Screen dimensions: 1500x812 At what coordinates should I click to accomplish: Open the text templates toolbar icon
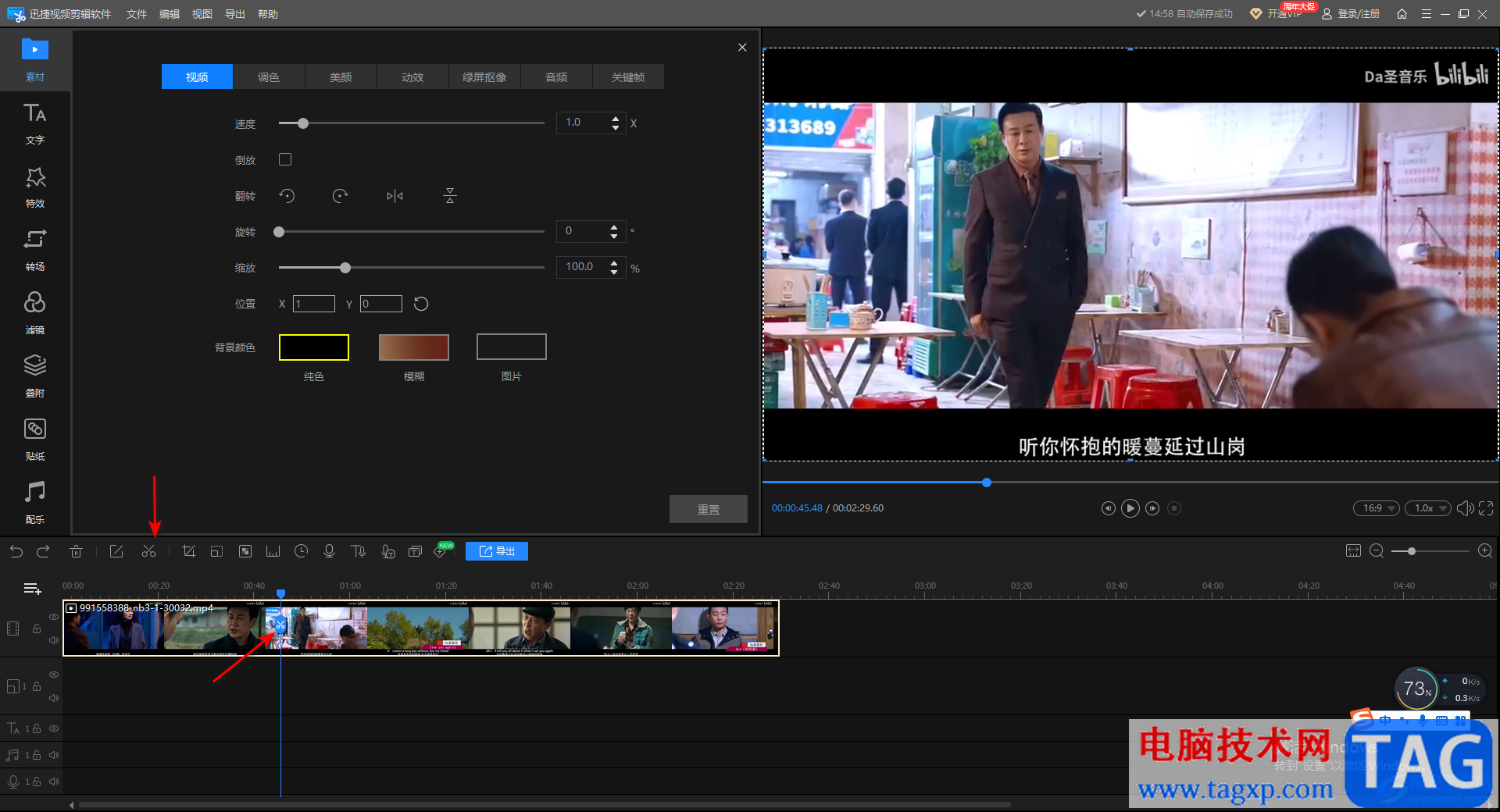point(415,551)
